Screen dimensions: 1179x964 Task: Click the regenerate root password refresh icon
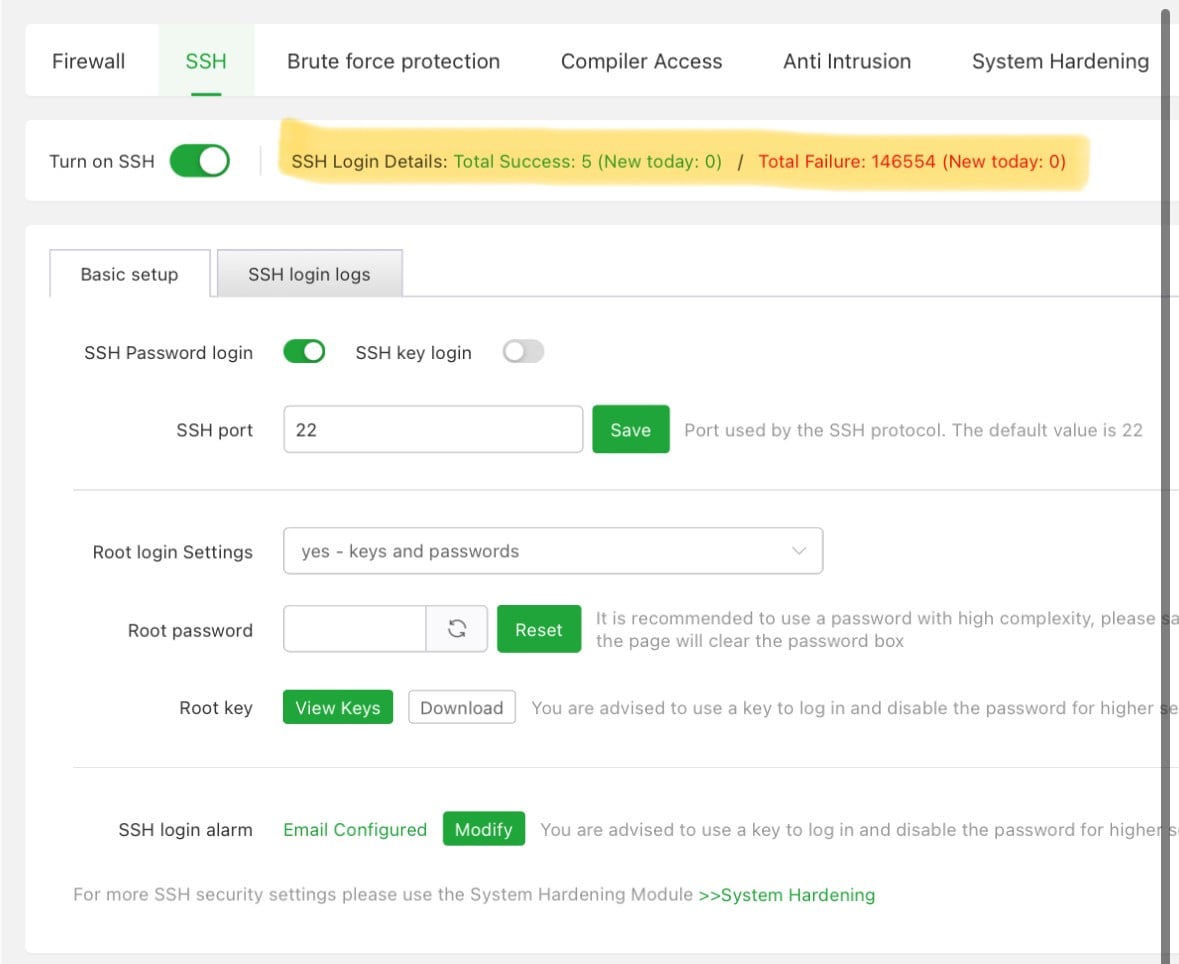coord(457,629)
